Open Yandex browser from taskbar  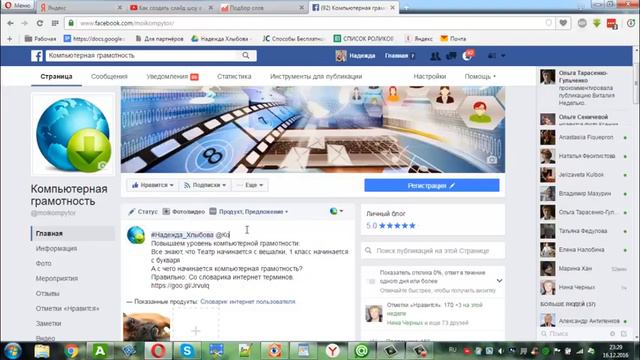tap(333, 351)
